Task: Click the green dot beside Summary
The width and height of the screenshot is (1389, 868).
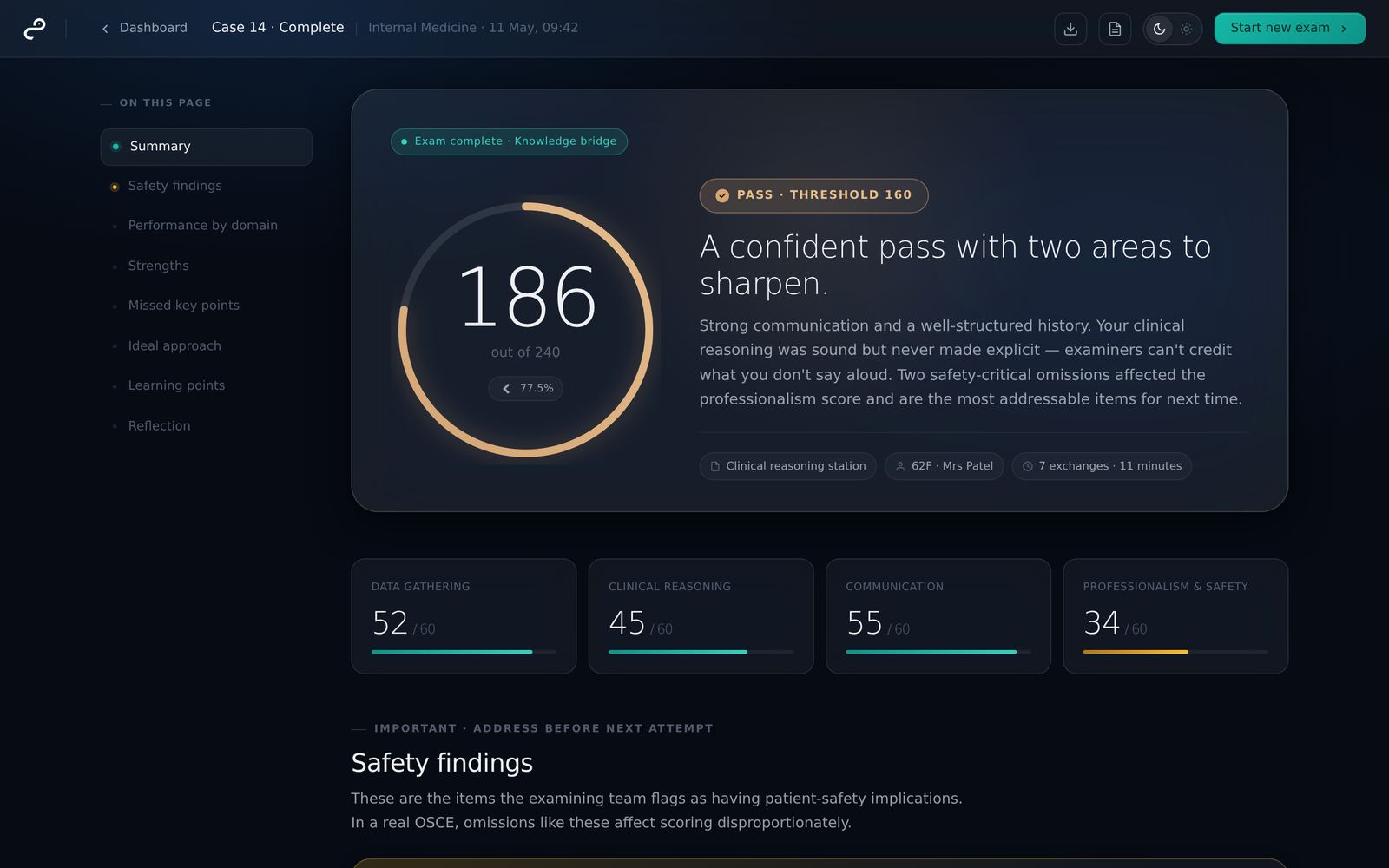Action: [x=115, y=147]
